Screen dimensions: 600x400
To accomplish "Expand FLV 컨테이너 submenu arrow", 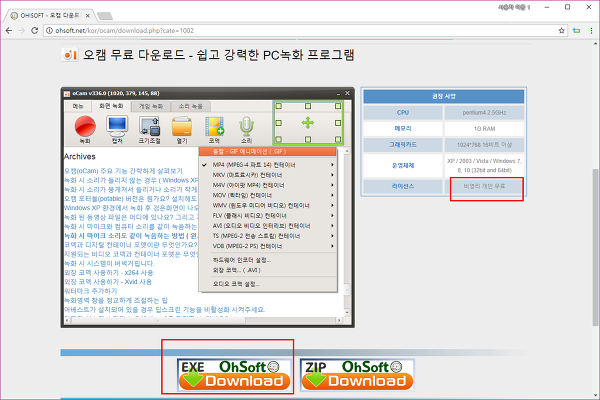I will (332, 216).
